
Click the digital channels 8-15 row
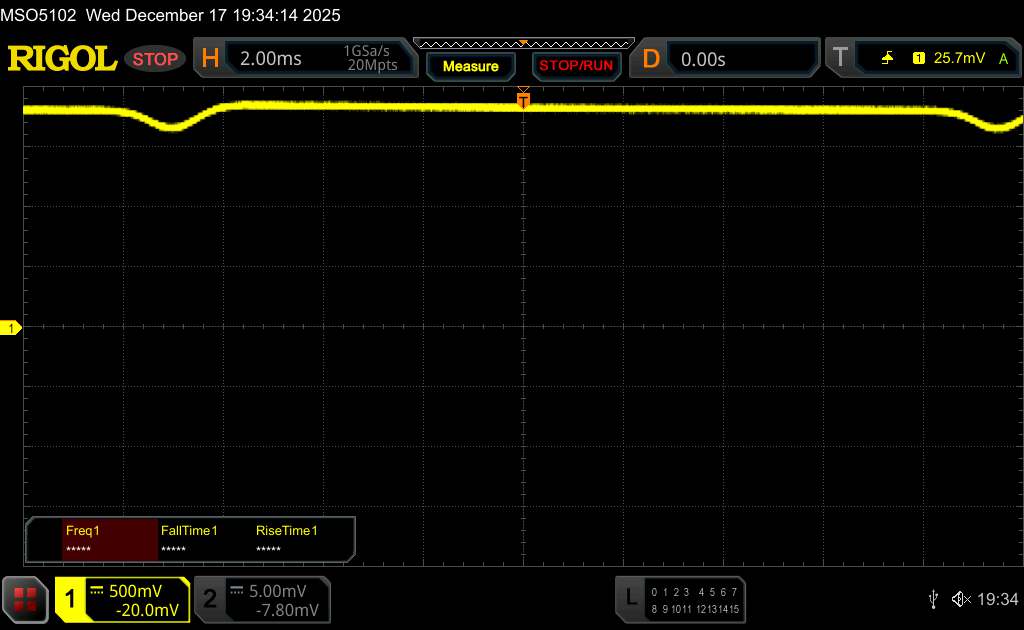(x=695, y=609)
